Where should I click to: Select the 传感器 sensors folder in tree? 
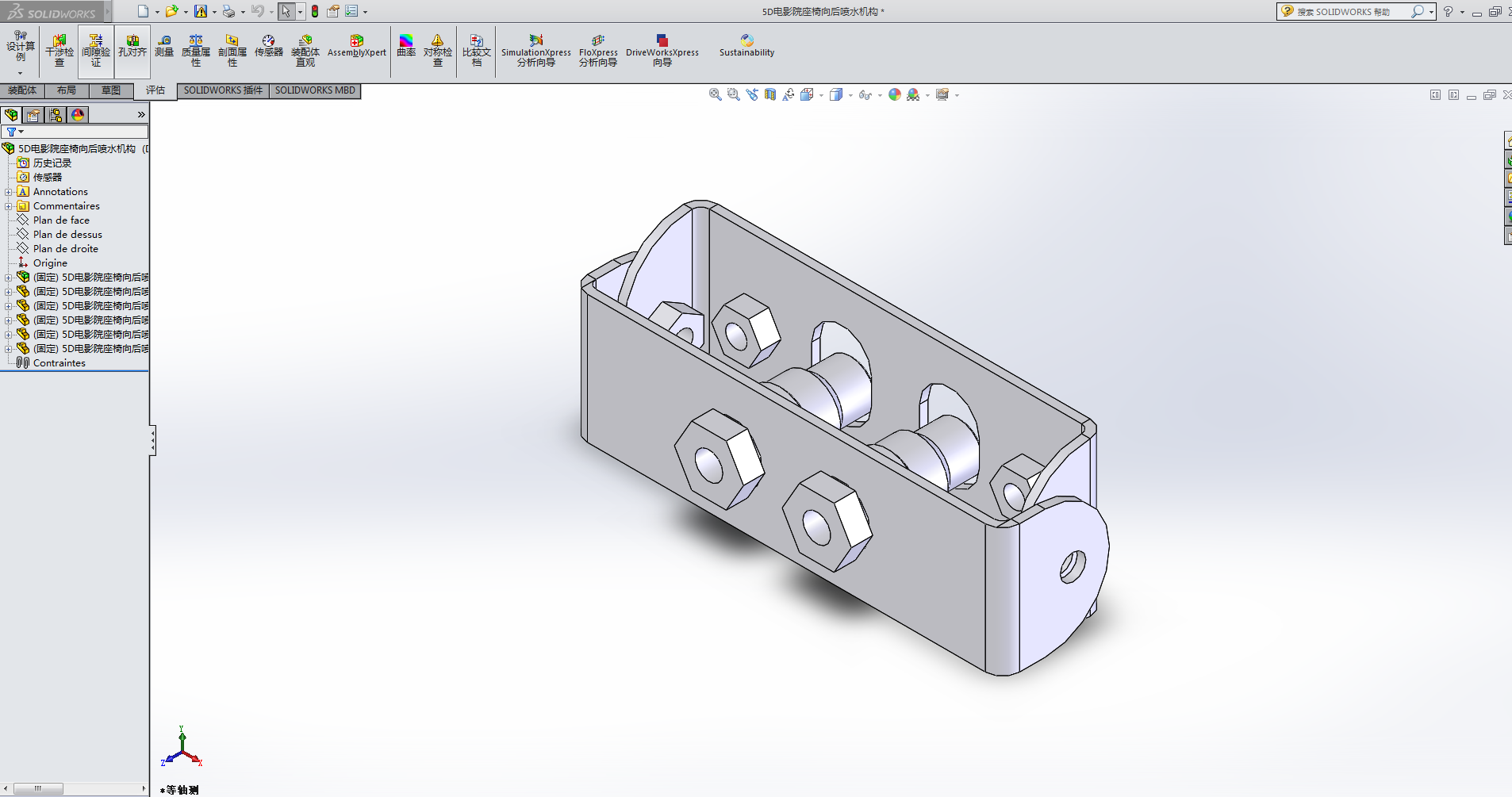click(47, 178)
